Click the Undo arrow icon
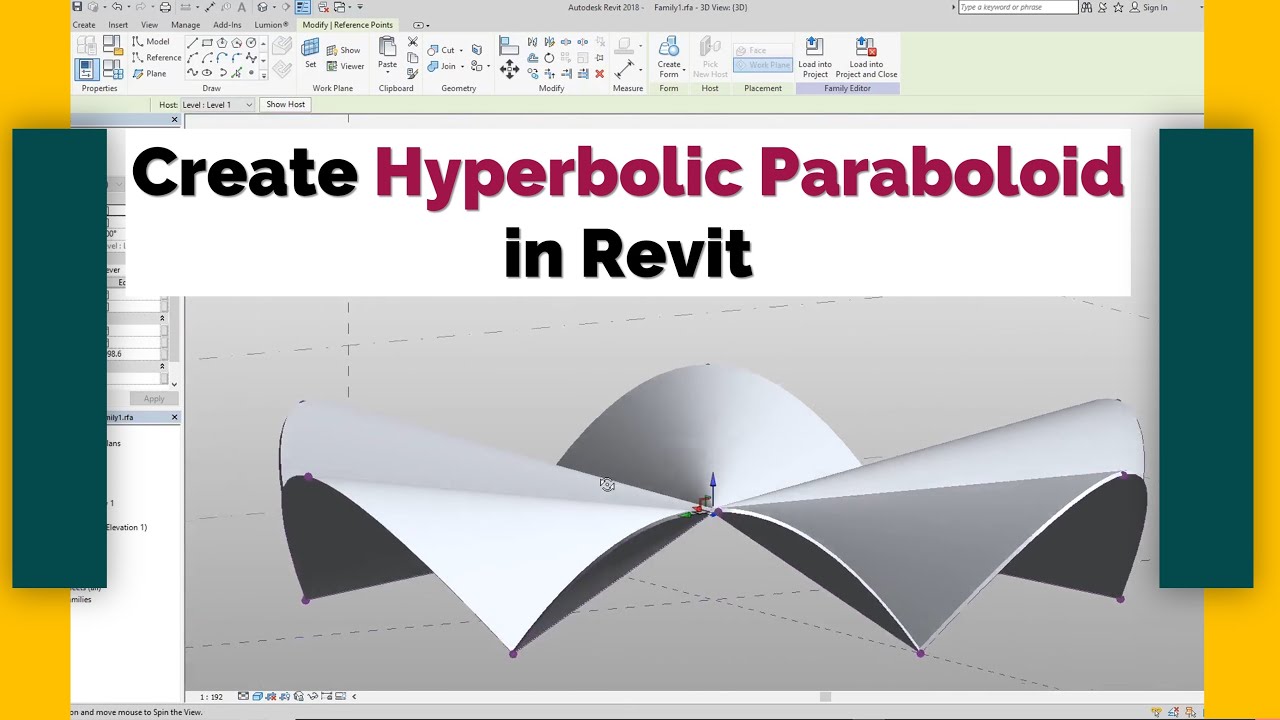This screenshot has width=1280, height=720. [117, 6]
